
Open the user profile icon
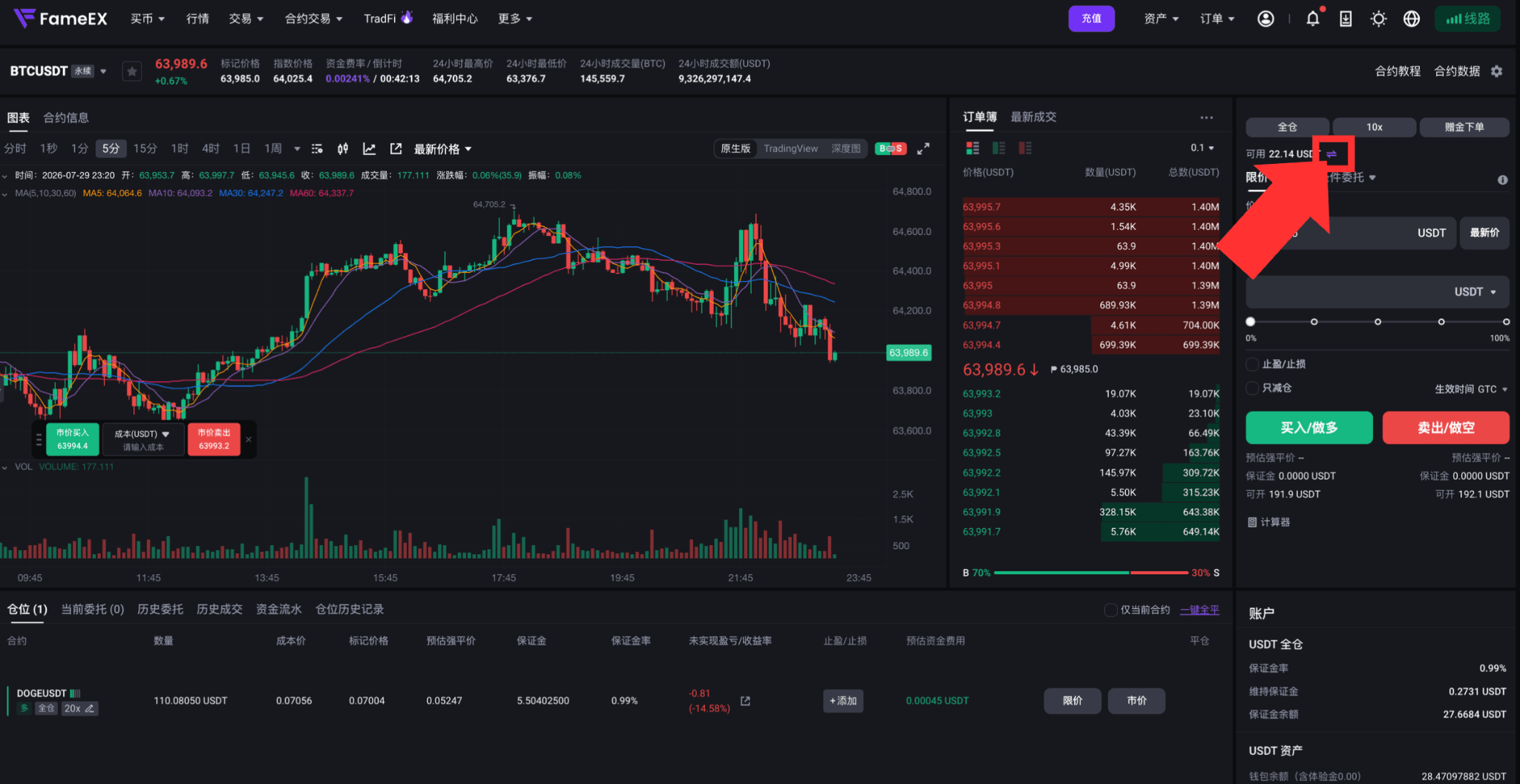click(x=1265, y=19)
